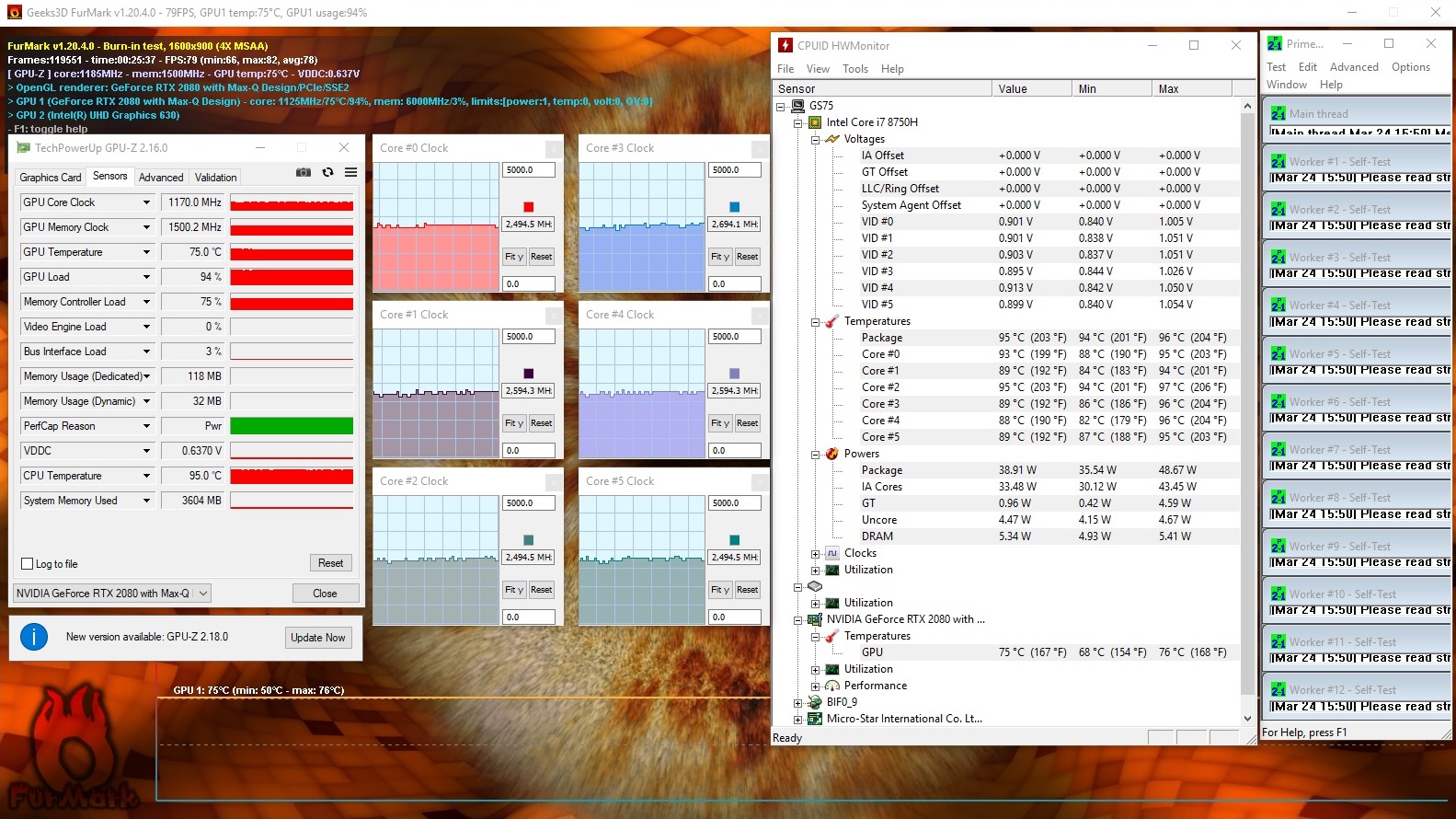
Task: Click the 0.0 min field in Core #4 Clock
Action: click(x=735, y=451)
